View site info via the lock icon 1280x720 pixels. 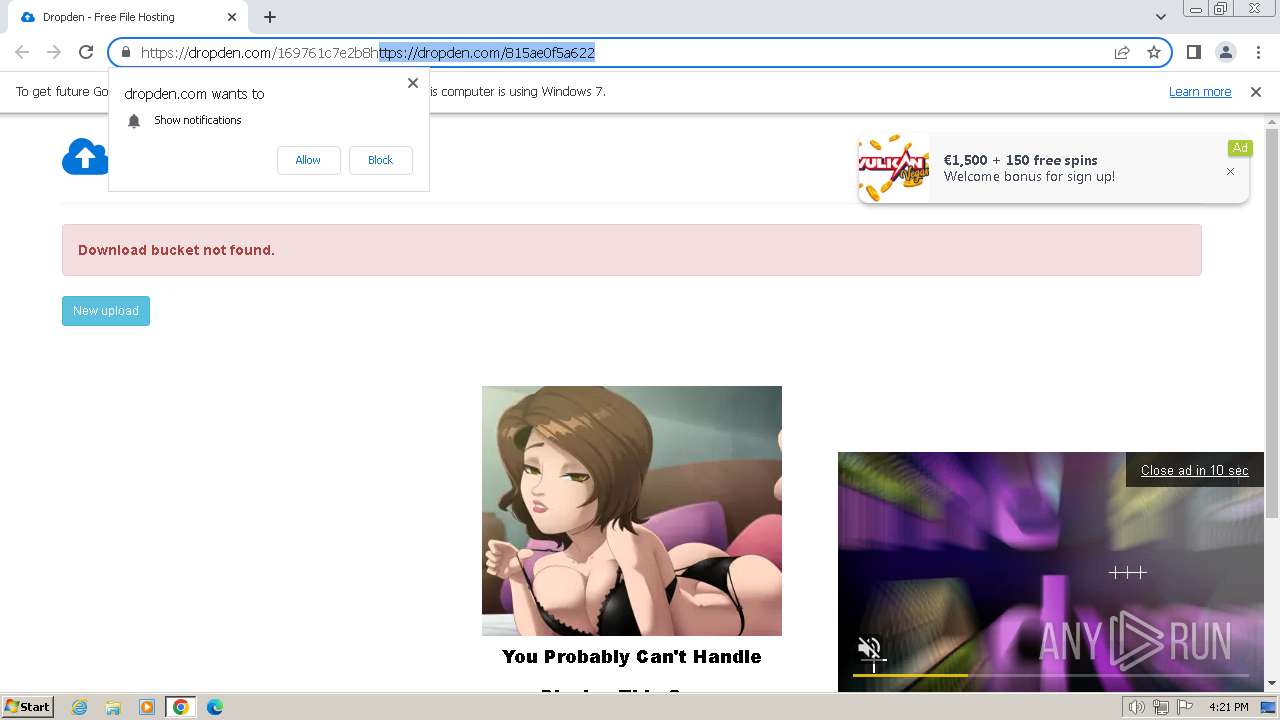[x=126, y=52]
